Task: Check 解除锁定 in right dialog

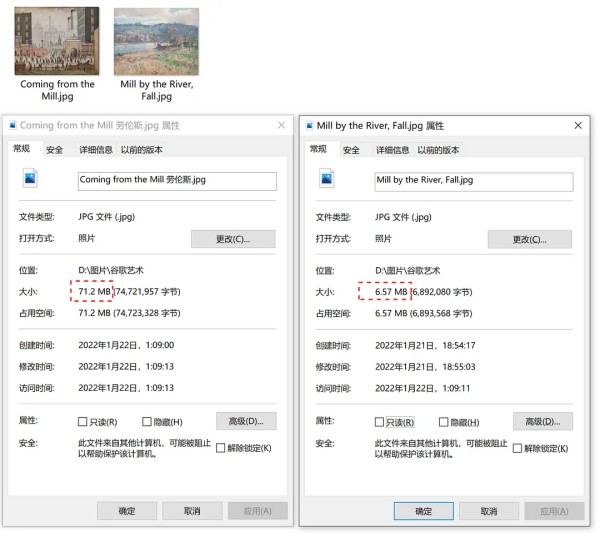Action: pyautogui.click(x=518, y=448)
